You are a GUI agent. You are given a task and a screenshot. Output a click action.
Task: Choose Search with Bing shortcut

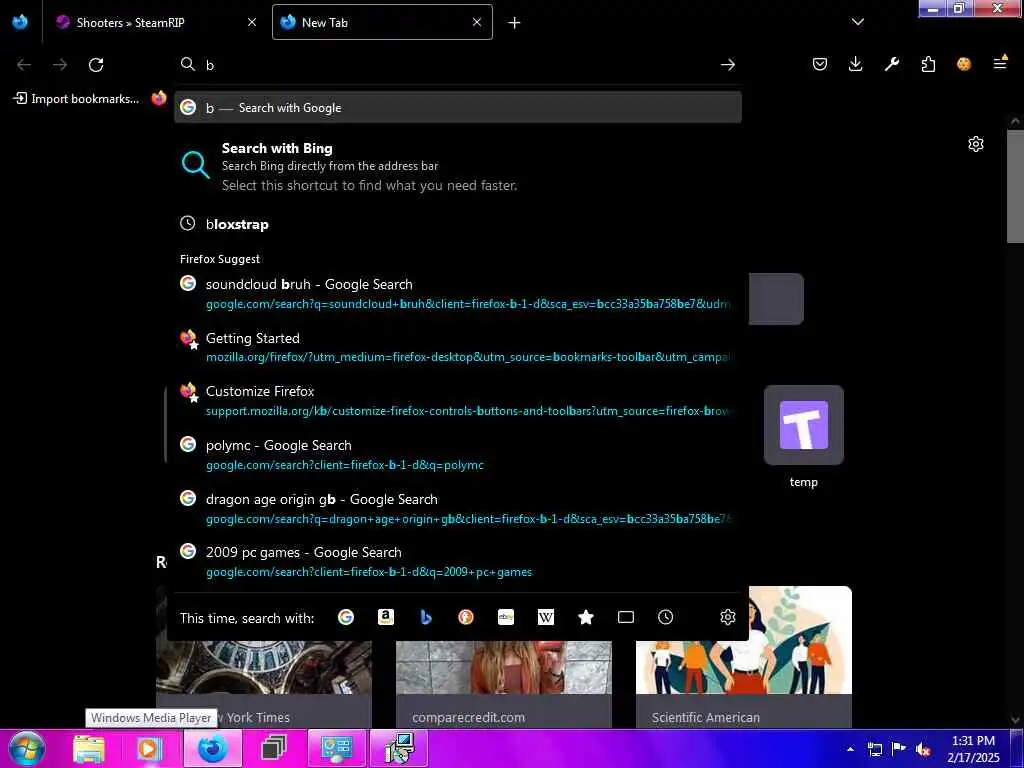458,167
